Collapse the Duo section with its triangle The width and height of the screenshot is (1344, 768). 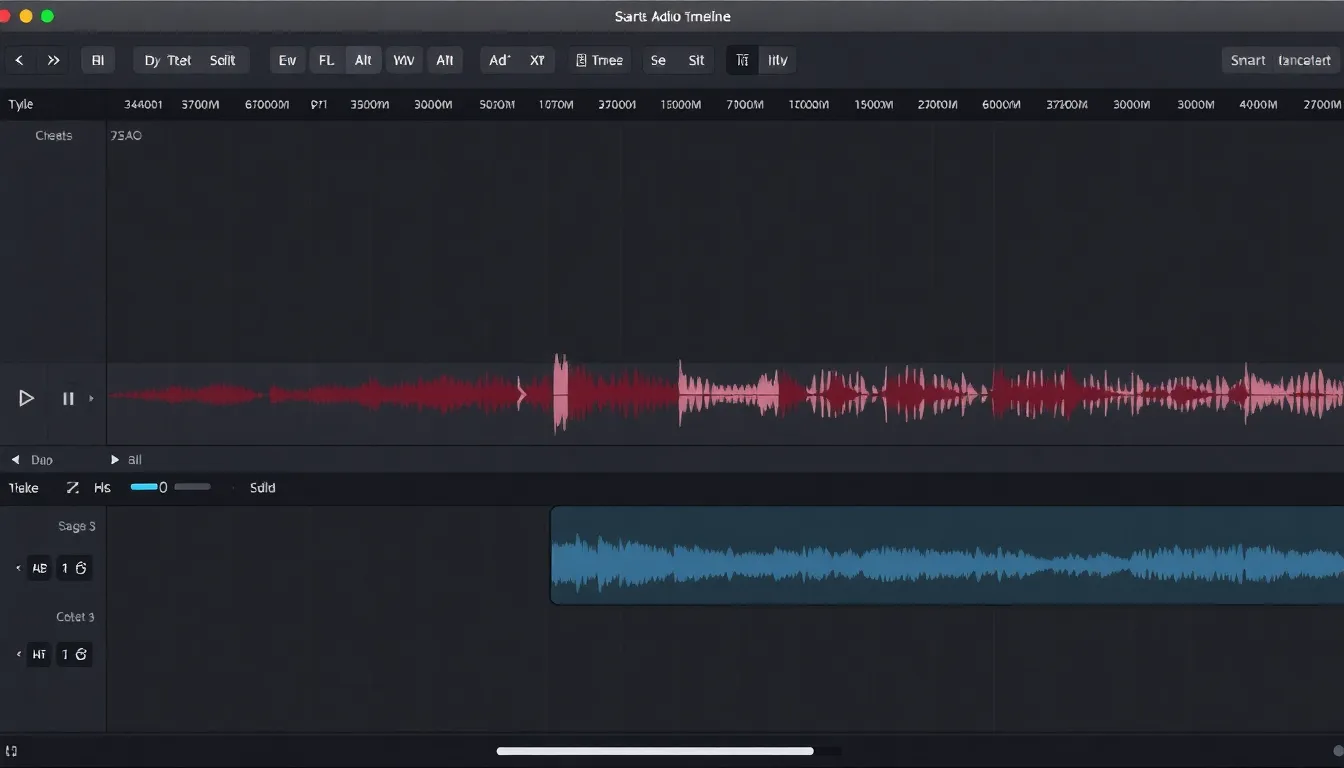click(14, 459)
